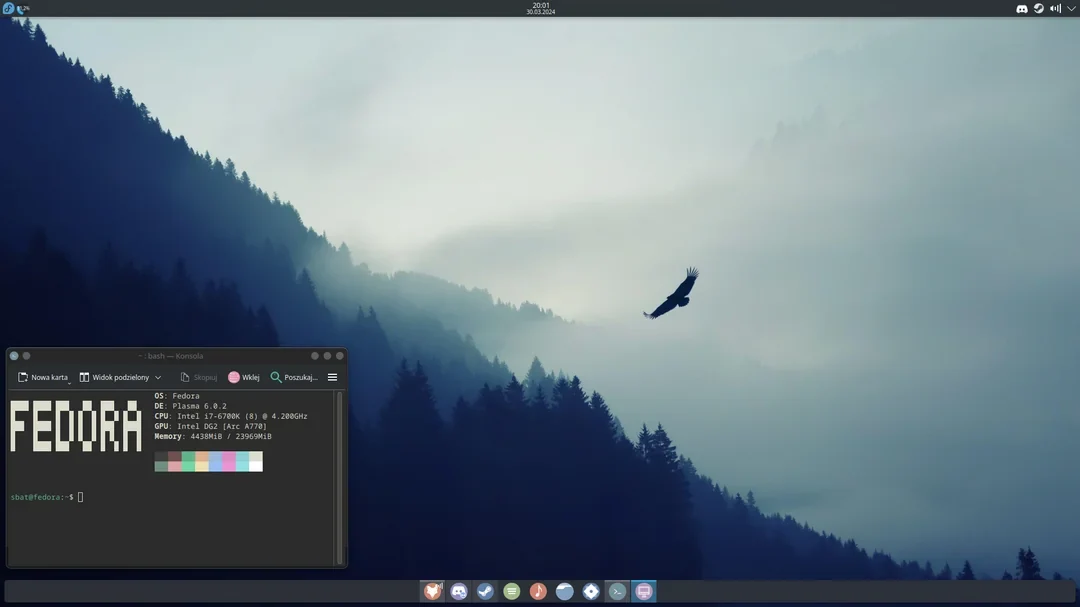Click the Discord system tray icon
The image size is (1080, 607).
click(1021, 8)
